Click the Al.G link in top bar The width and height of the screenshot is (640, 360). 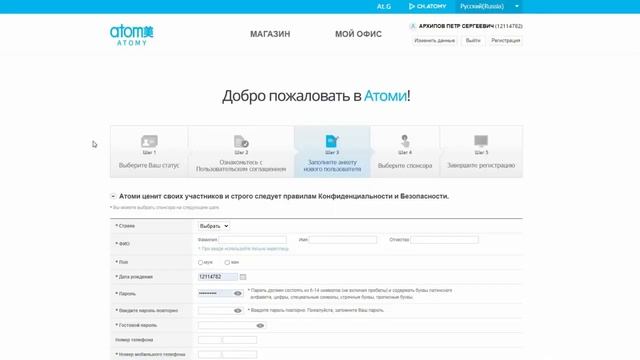tap(384, 7)
